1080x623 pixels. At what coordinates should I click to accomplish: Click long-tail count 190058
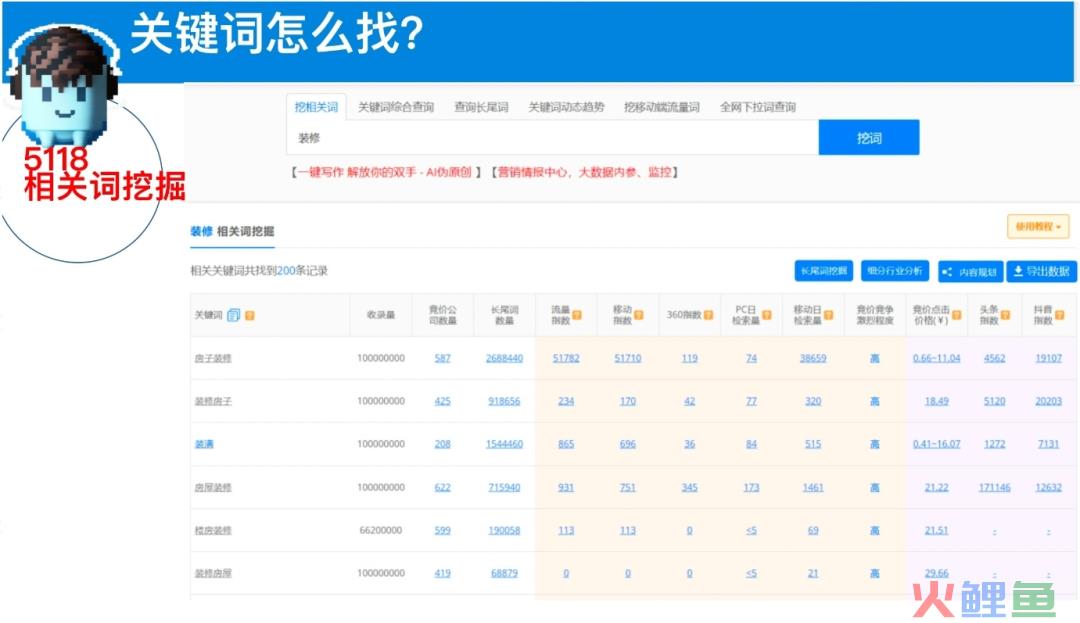coord(504,531)
